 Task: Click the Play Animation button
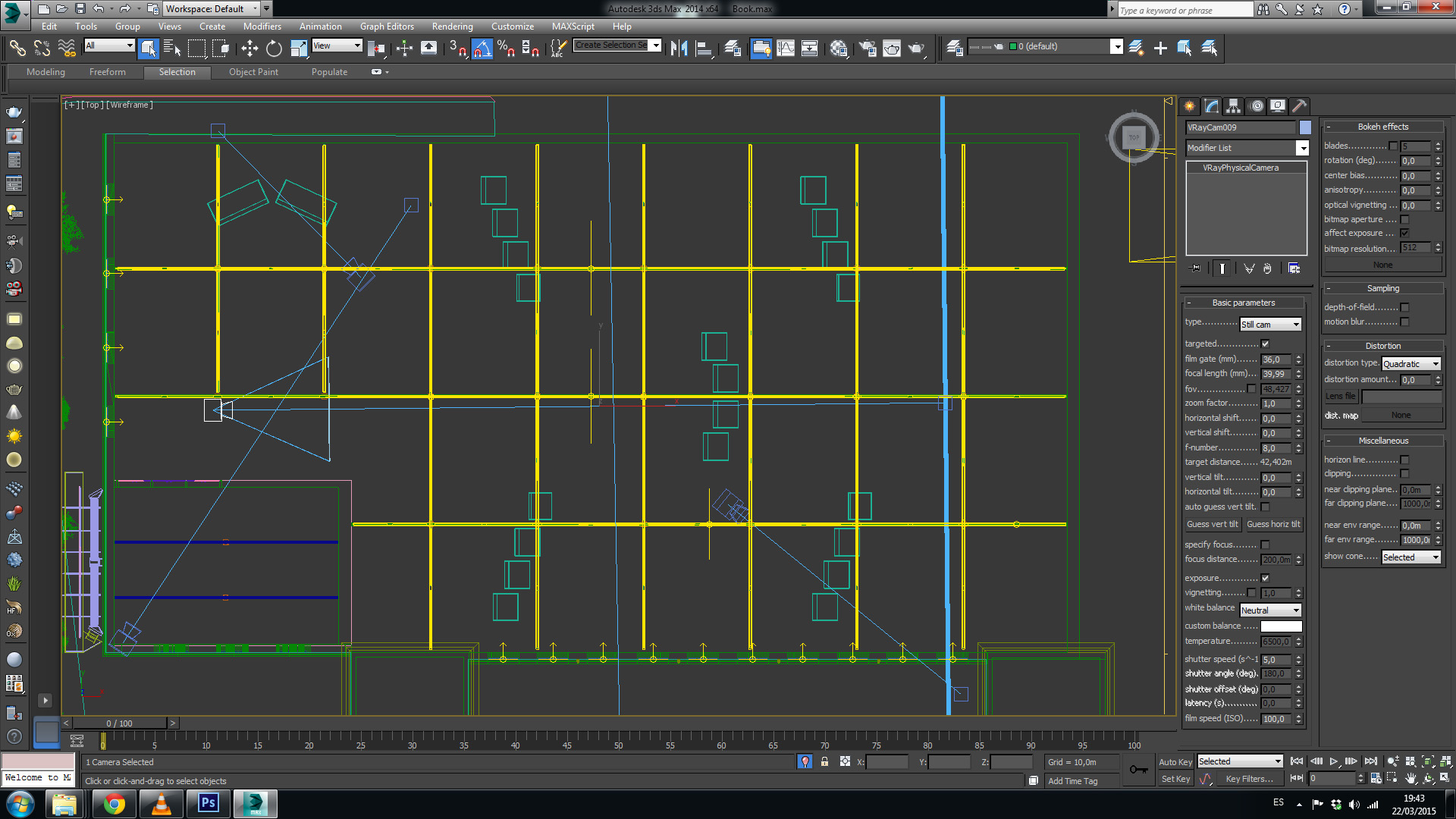point(1334,761)
